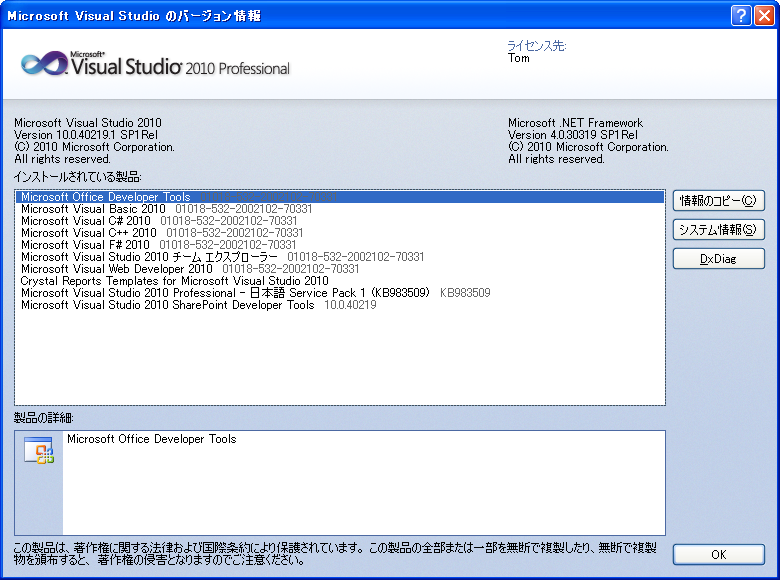Launch the DxDiag tool

(x=718, y=258)
